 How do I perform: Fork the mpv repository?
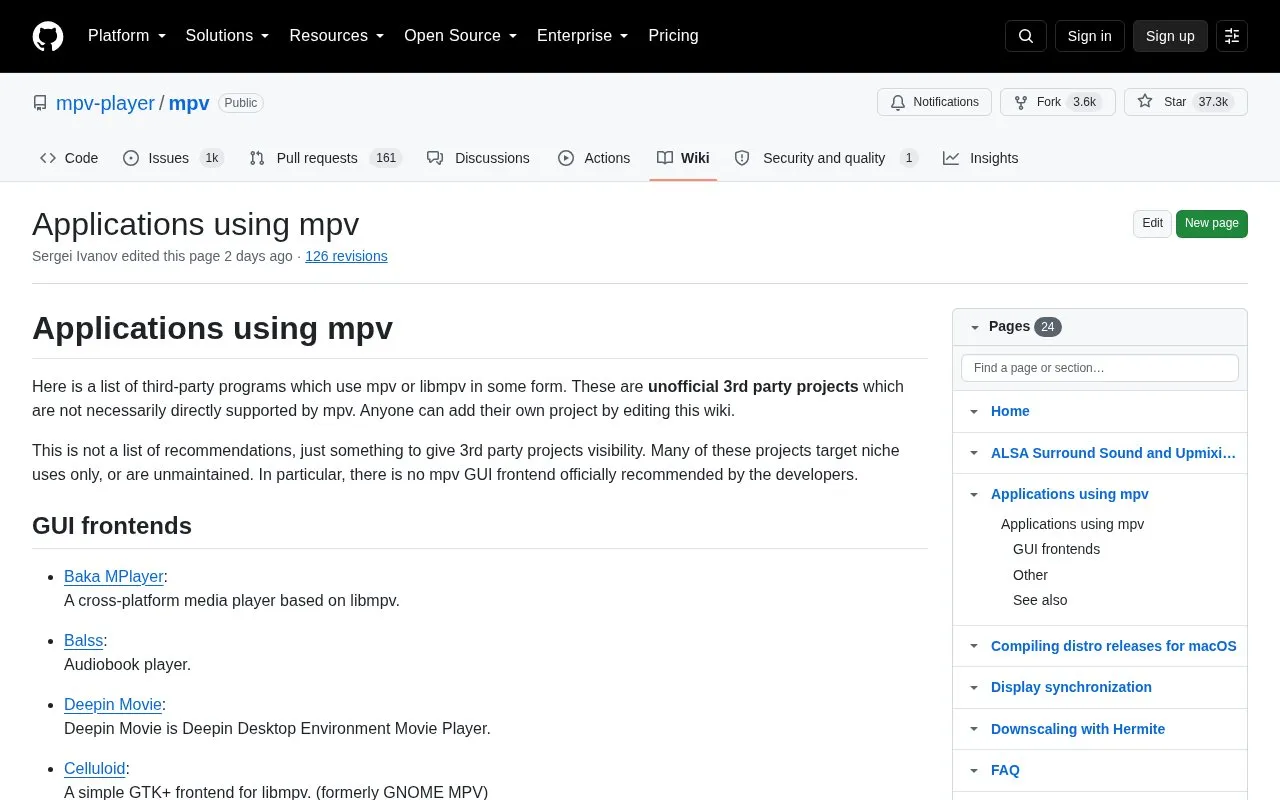1057,102
